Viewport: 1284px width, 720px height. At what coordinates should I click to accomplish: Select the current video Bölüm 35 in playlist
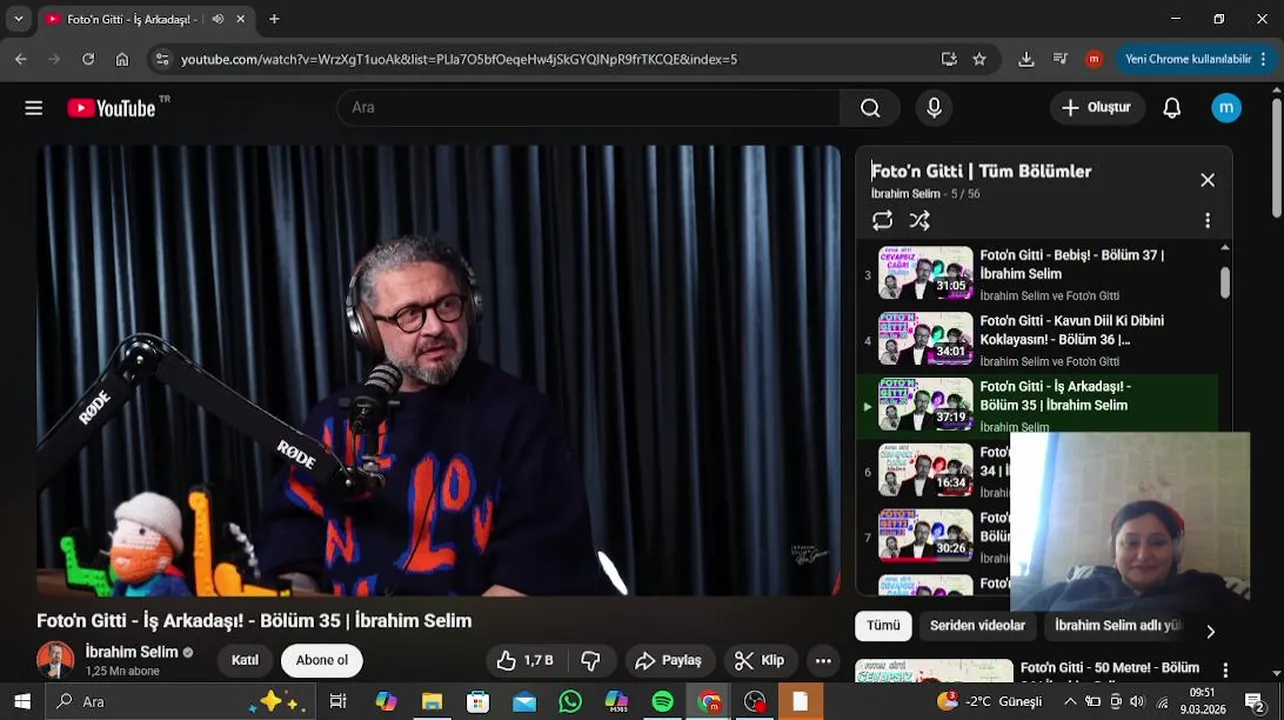tap(1039, 405)
